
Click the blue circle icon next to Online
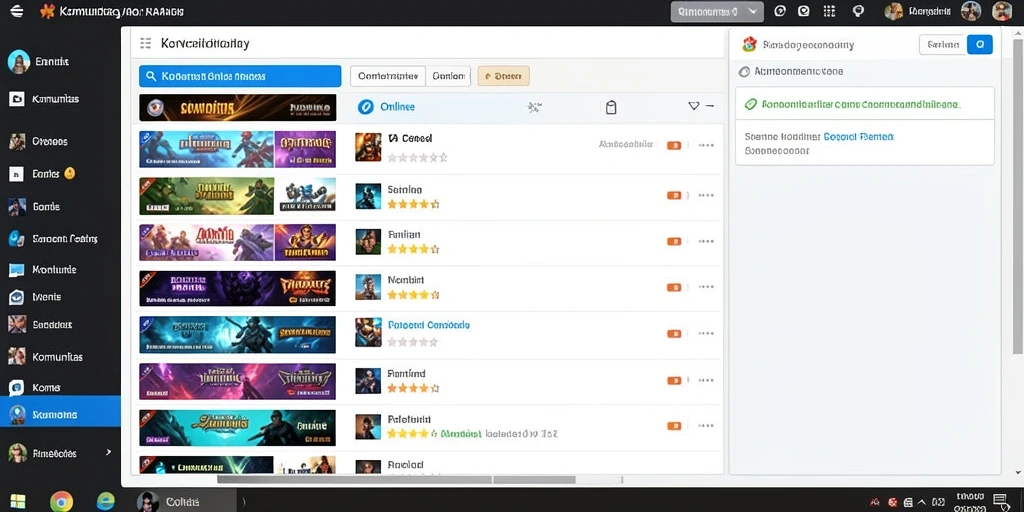click(366, 107)
